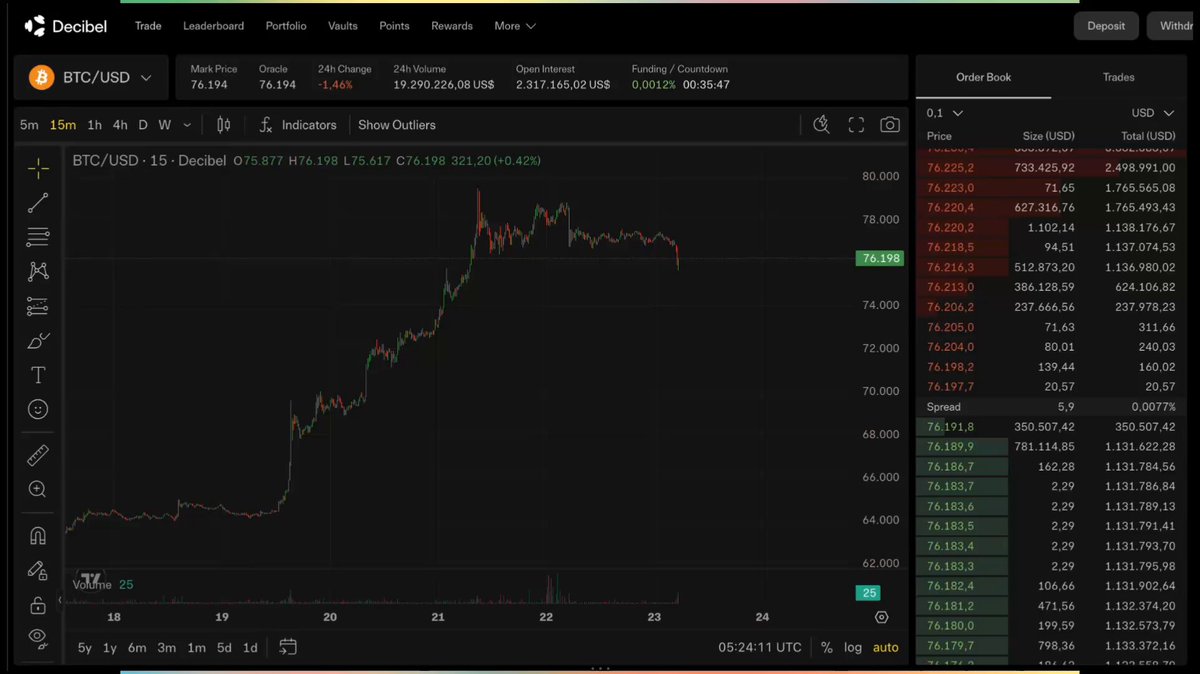Image resolution: width=1200 pixels, height=674 pixels.
Task: Click the Deposit button
Action: (1106, 26)
